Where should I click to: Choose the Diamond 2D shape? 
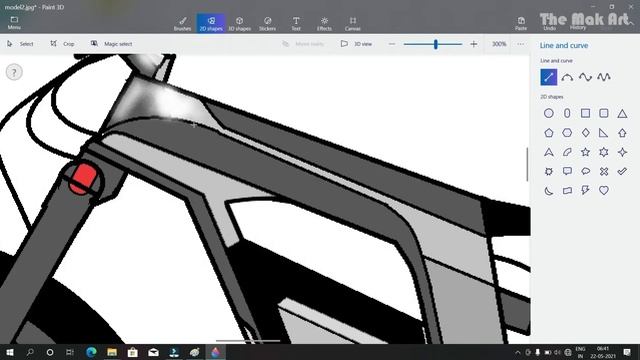(585, 133)
